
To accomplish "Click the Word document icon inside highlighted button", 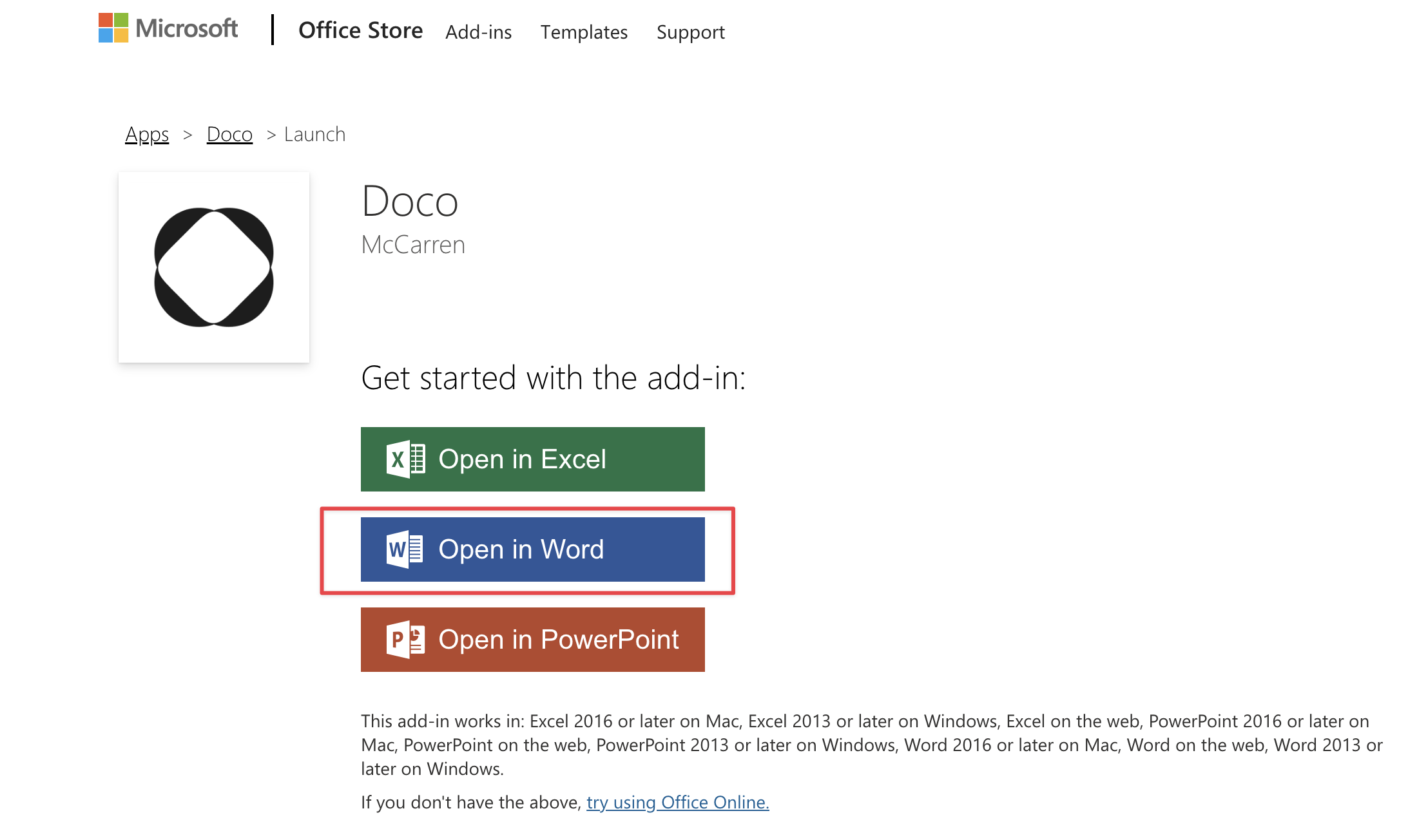I will click(405, 549).
